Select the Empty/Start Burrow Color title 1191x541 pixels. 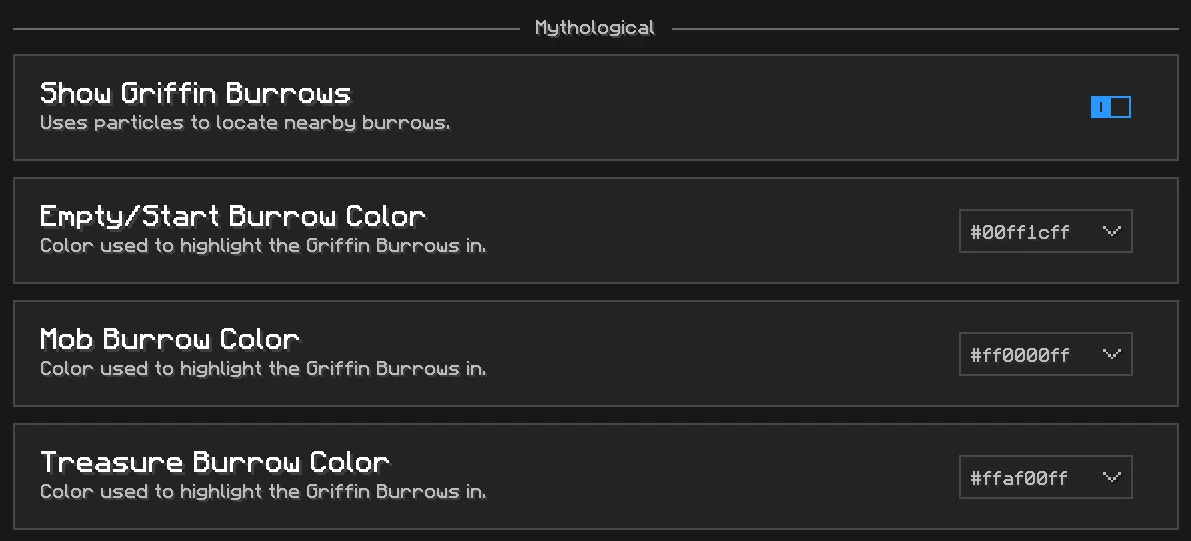click(232, 217)
